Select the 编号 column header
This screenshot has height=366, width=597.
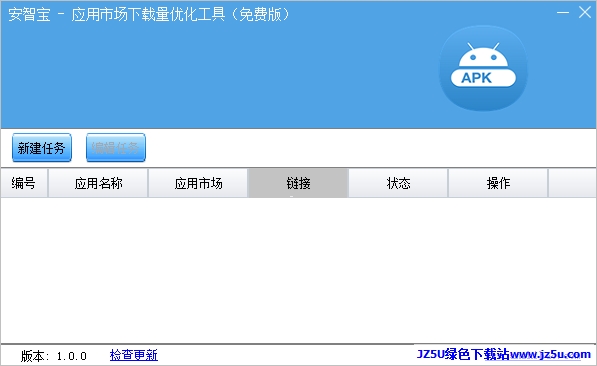[x=24, y=183]
